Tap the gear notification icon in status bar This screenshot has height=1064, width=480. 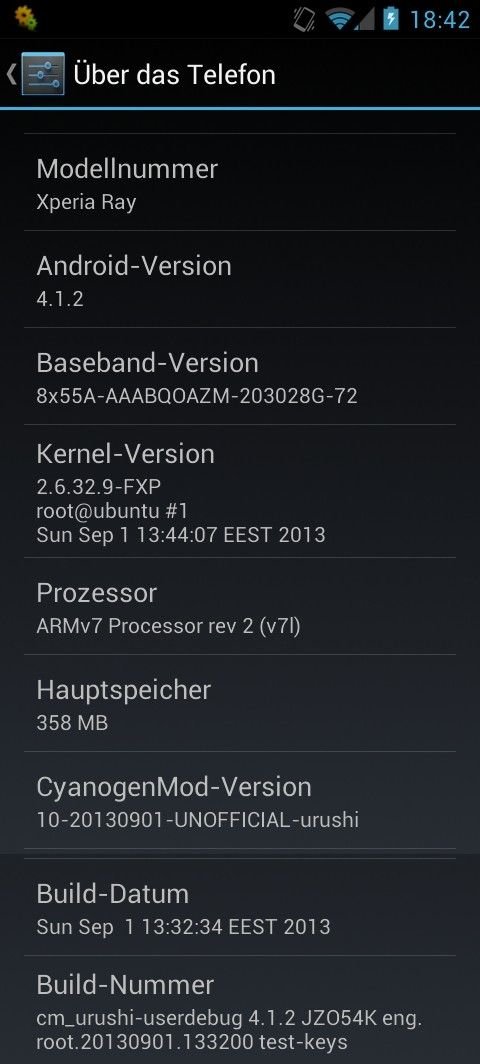pyautogui.click(x=24, y=18)
